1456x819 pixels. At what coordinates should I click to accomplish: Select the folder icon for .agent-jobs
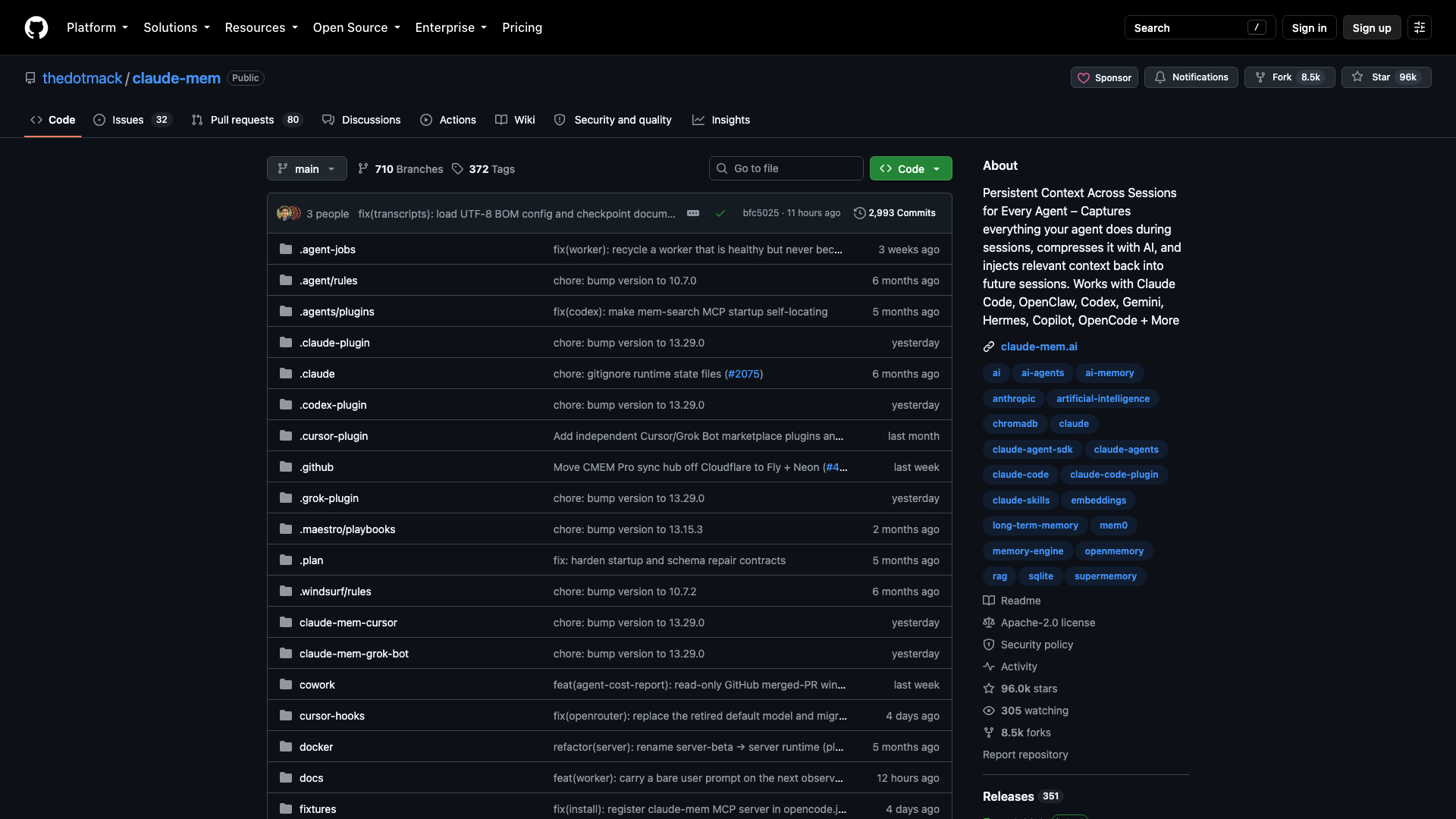coord(286,249)
